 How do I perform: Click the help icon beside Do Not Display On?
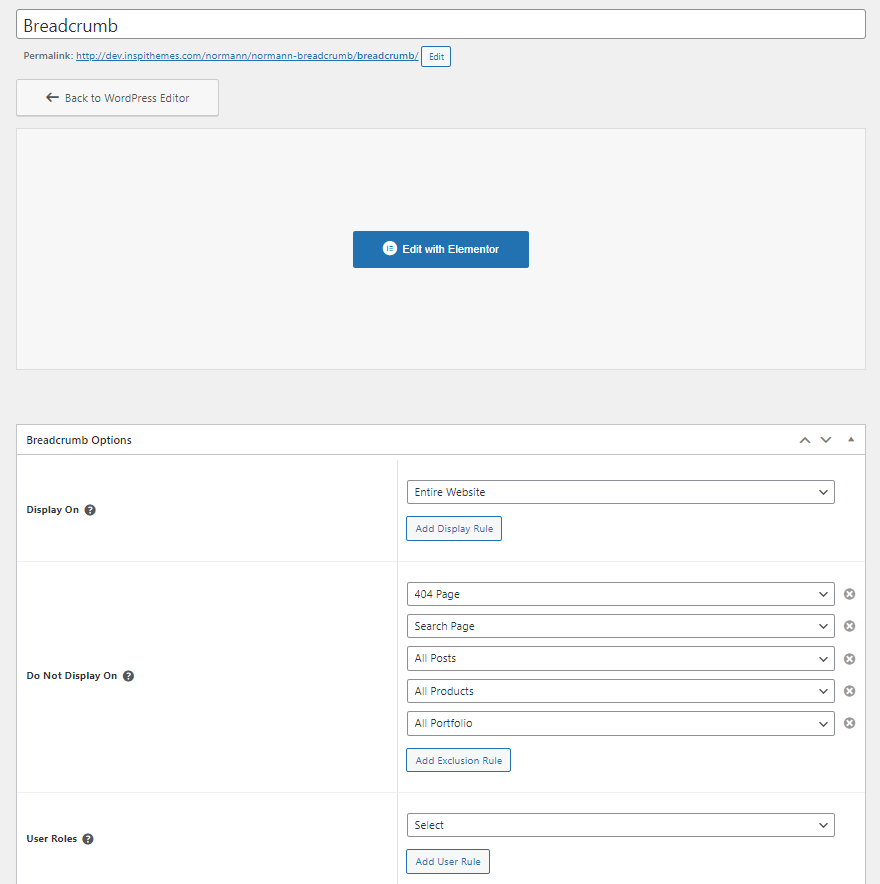coord(128,676)
